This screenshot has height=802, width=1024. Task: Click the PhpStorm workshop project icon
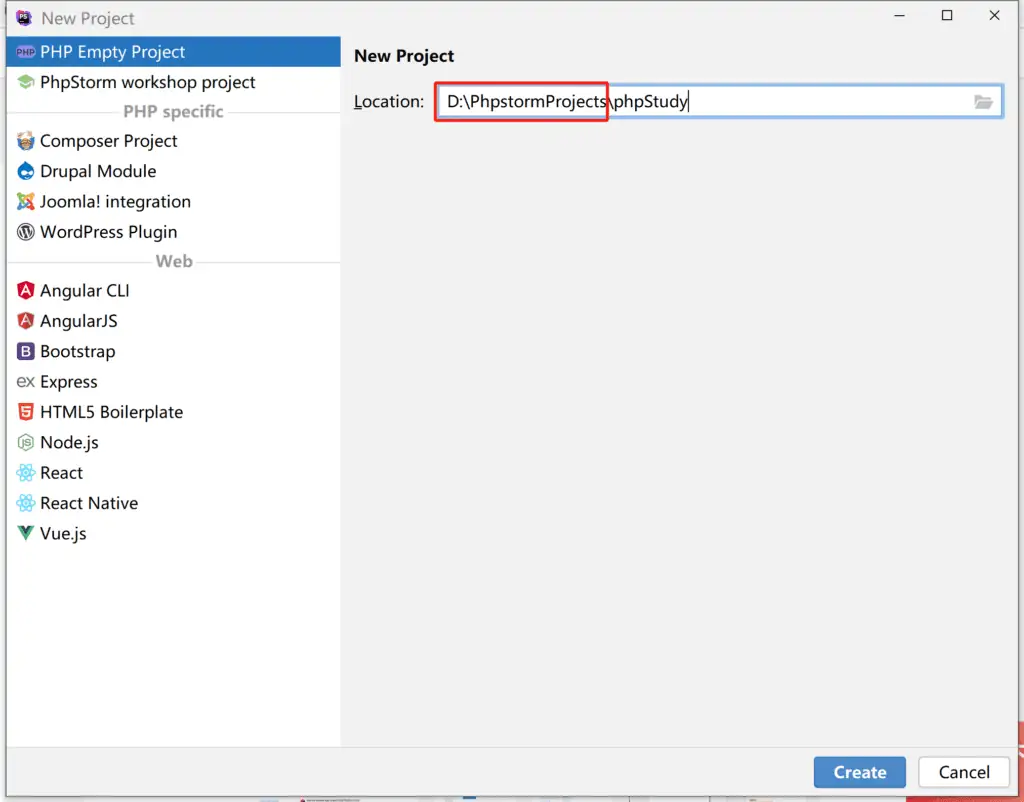point(25,82)
